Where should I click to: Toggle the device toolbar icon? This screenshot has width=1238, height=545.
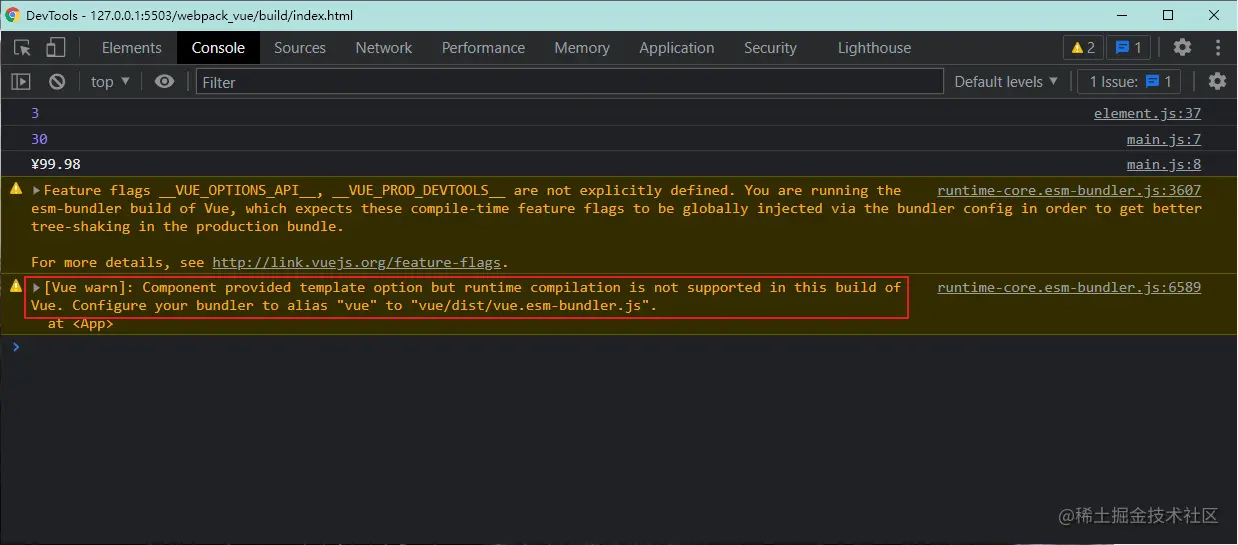tap(55, 48)
